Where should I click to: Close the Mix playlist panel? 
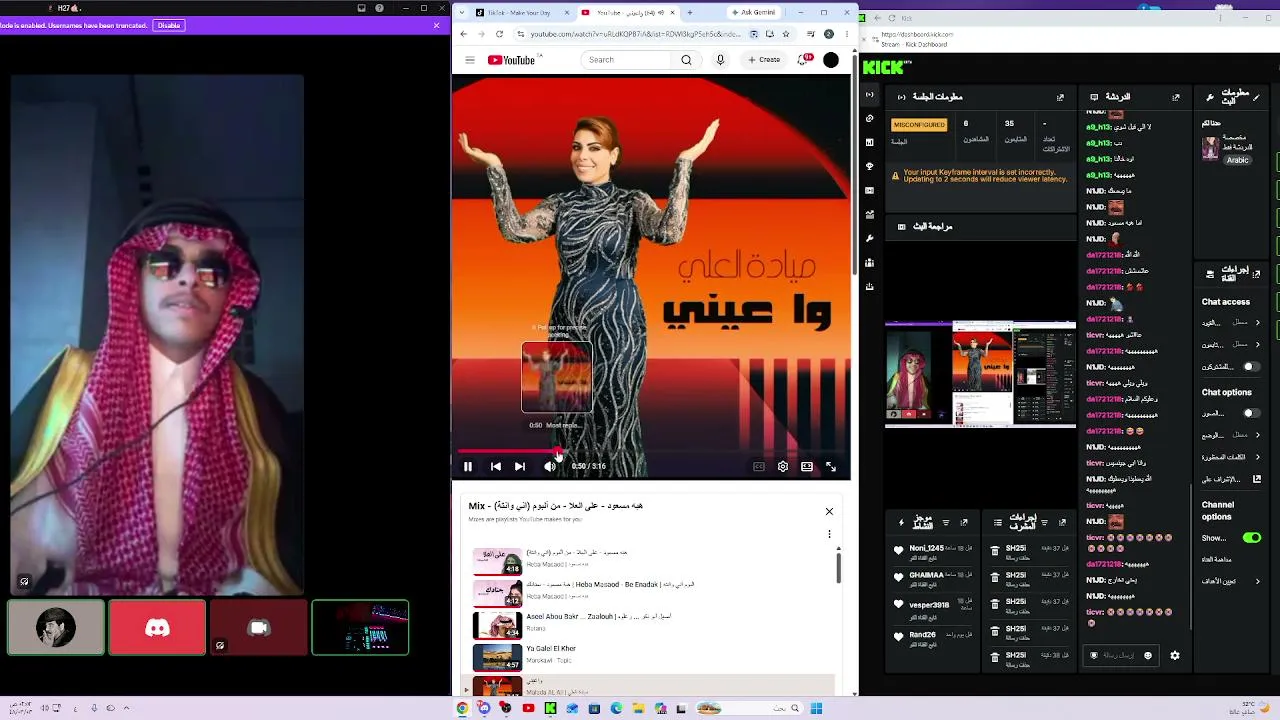point(829,511)
